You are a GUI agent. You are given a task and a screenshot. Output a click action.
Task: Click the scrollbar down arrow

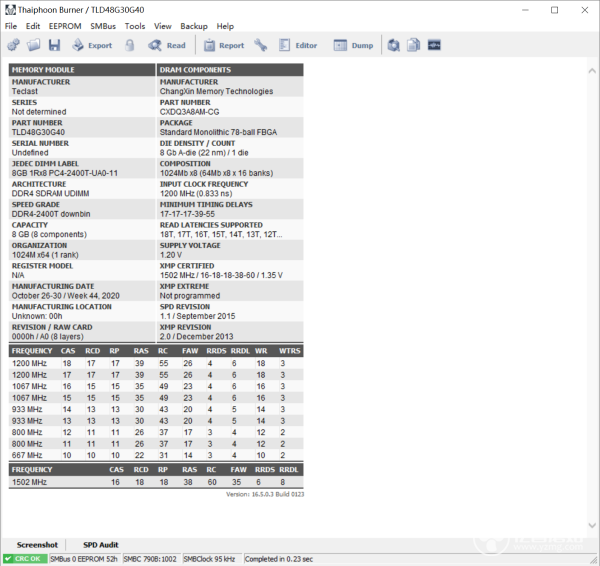coord(592,525)
